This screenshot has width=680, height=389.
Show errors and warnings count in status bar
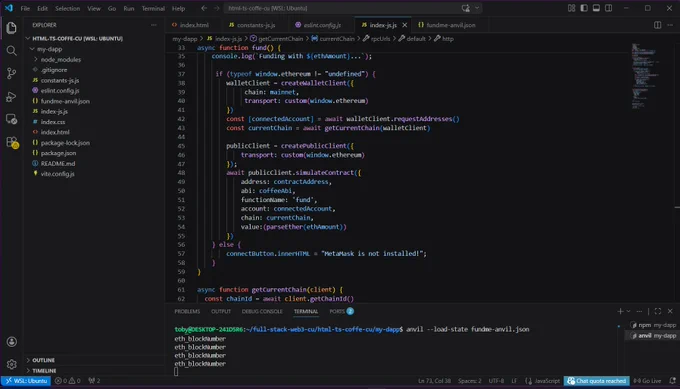pyautogui.click(x=68, y=381)
